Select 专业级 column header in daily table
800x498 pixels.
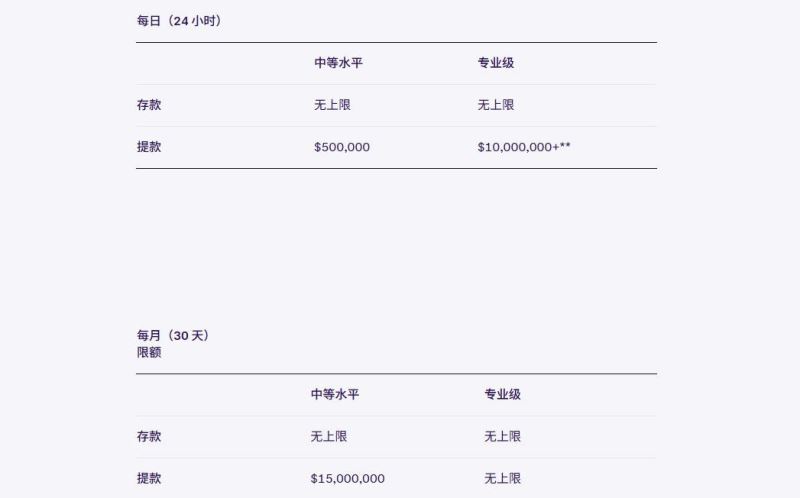point(495,63)
